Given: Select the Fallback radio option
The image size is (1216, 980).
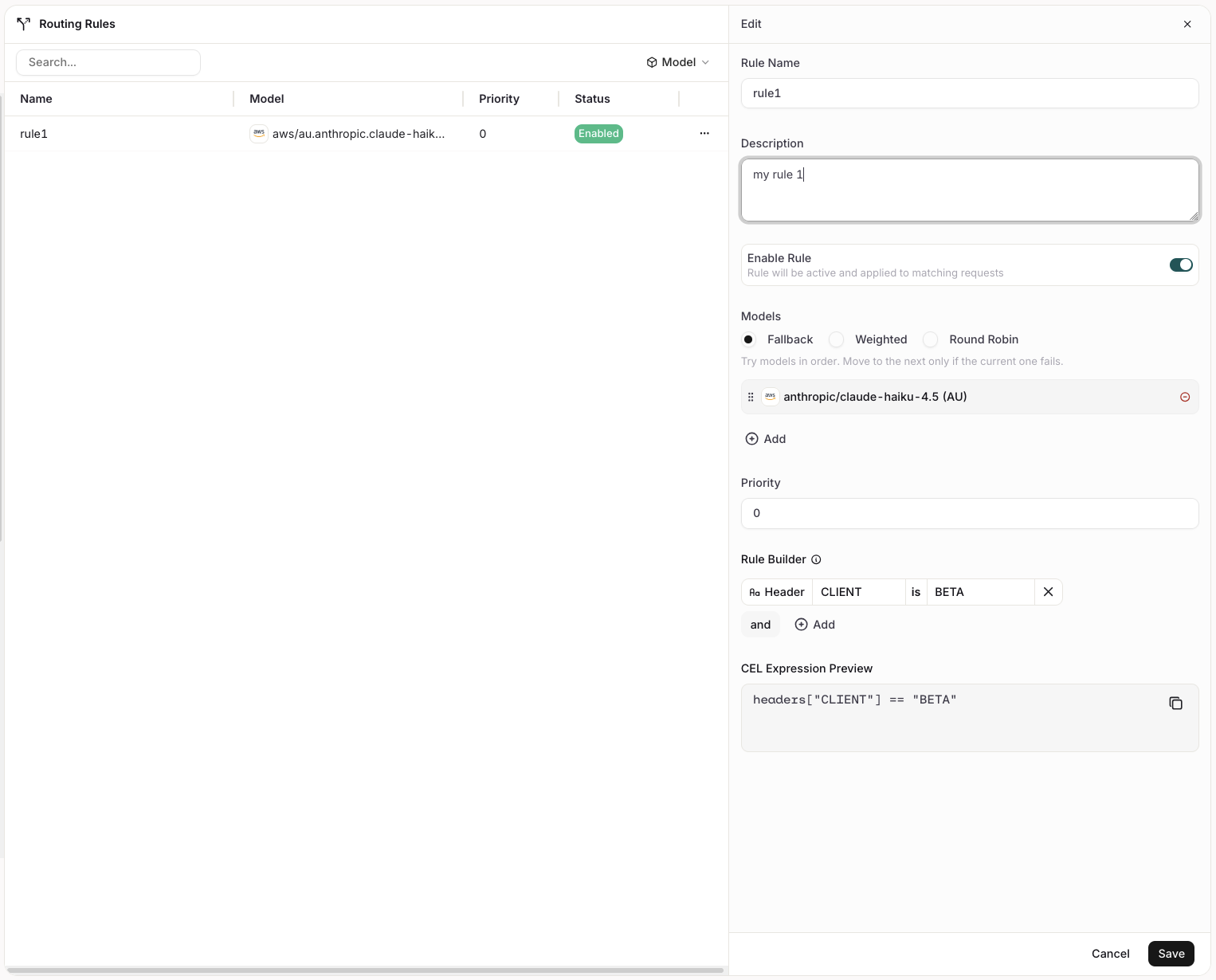Looking at the screenshot, I should coord(748,339).
